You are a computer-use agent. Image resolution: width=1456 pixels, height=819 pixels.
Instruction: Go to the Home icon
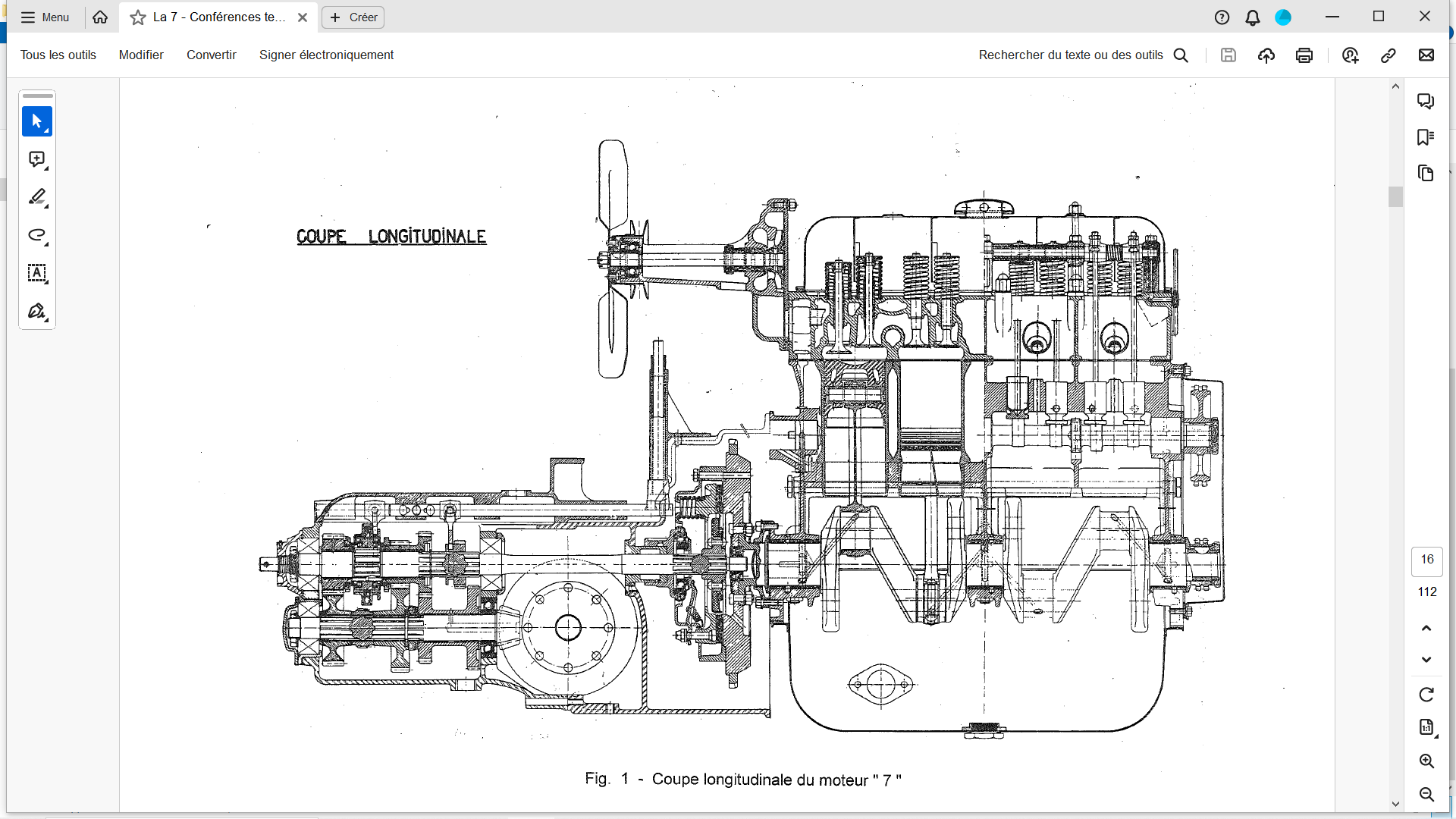coord(100,17)
